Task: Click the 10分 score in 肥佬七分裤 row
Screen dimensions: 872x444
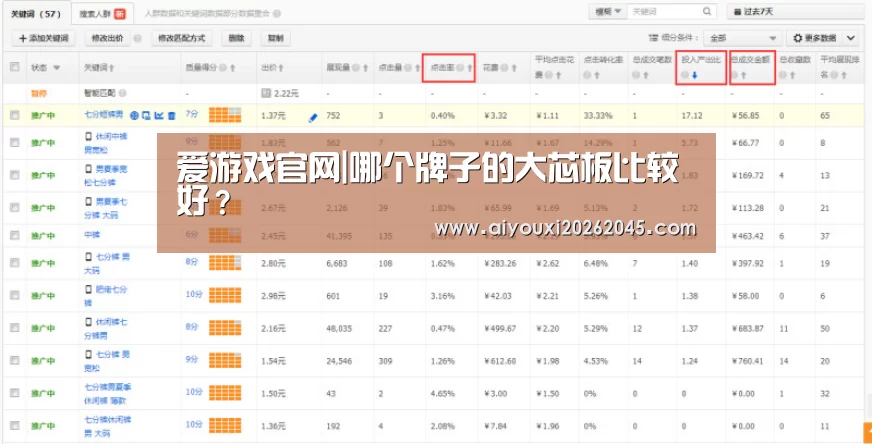Action: point(194,294)
